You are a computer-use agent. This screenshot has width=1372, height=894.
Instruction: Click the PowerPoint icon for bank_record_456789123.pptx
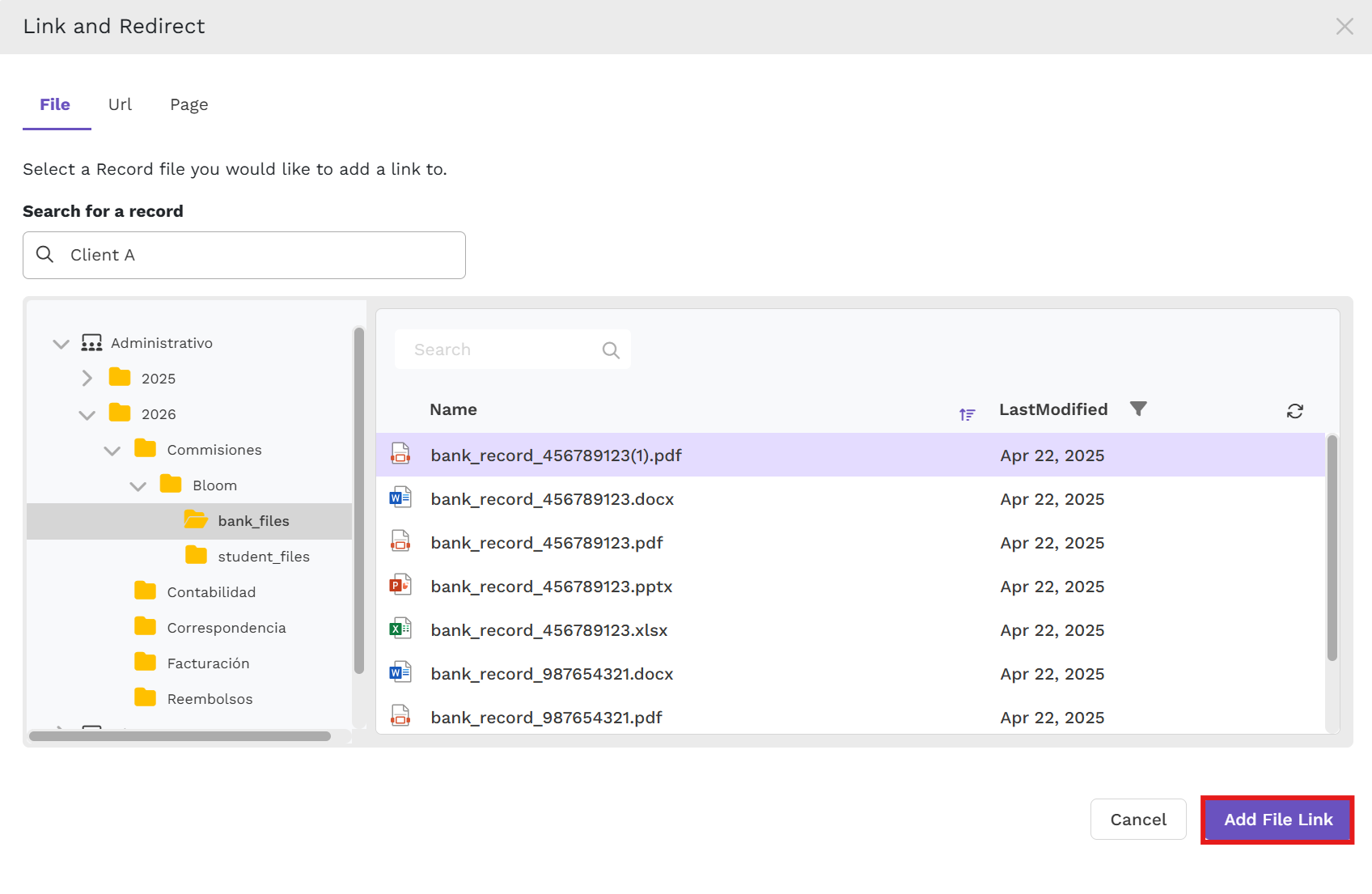(x=400, y=585)
